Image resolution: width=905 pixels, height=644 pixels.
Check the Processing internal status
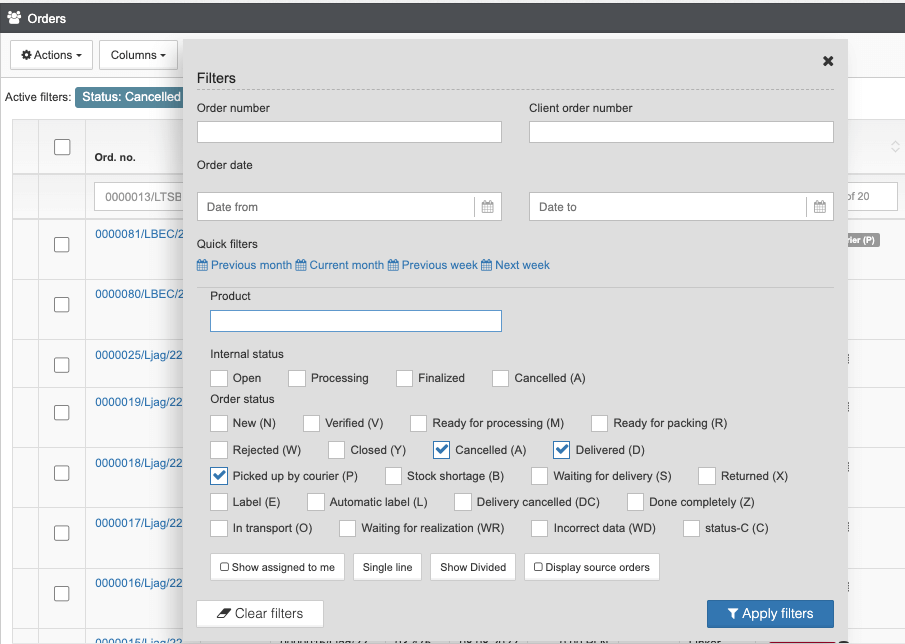tap(297, 379)
